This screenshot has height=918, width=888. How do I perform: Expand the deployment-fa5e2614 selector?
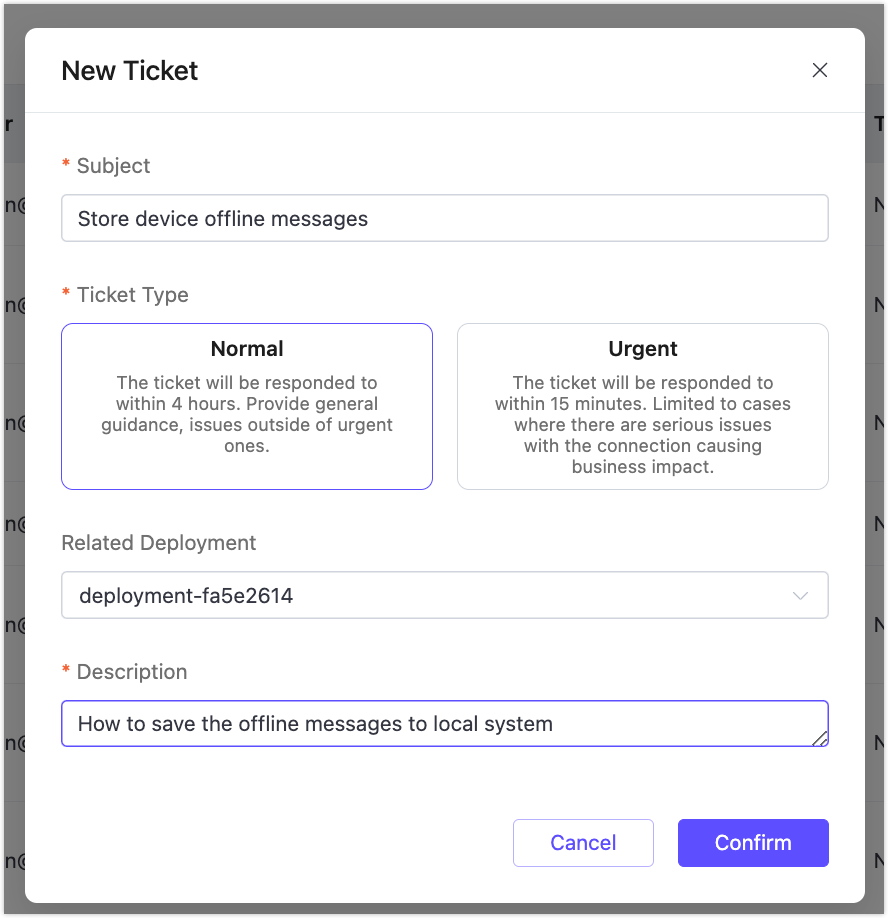444,594
